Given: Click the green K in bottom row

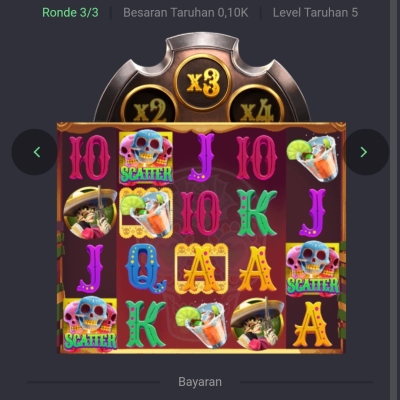Looking at the screenshot, I should click(x=146, y=324).
